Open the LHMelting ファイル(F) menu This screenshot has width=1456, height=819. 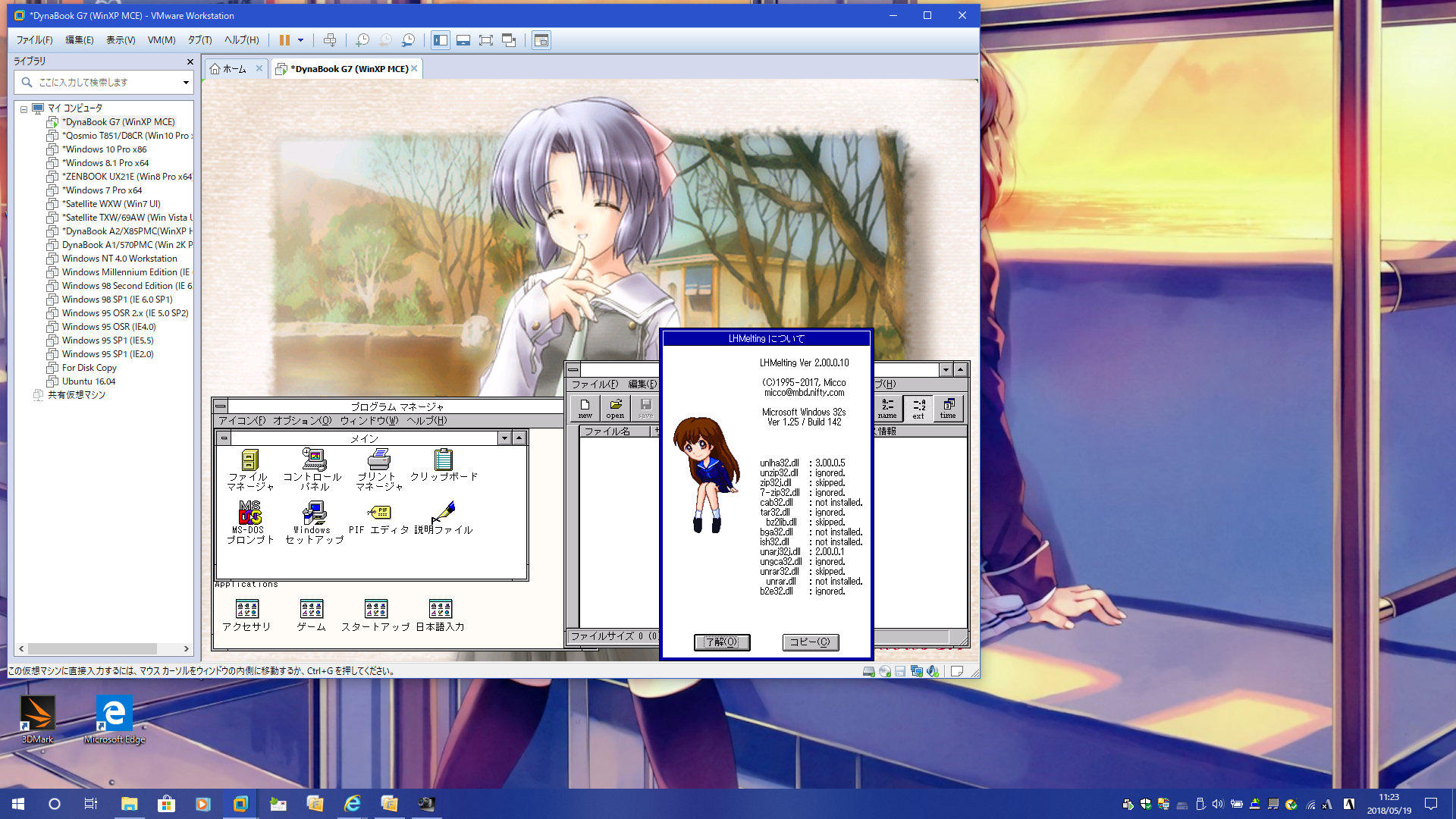click(x=595, y=384)
